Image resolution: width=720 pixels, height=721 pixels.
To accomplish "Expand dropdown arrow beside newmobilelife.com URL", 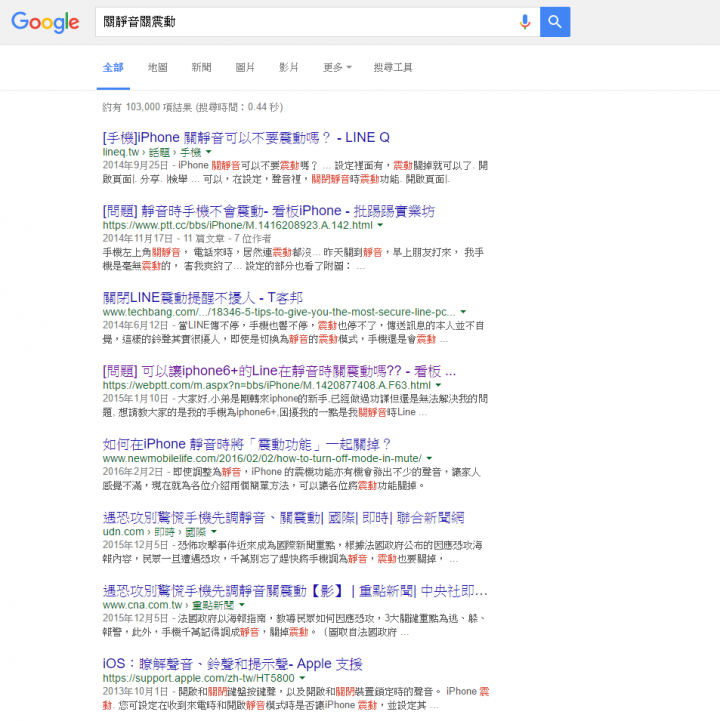I will [429, 458].
